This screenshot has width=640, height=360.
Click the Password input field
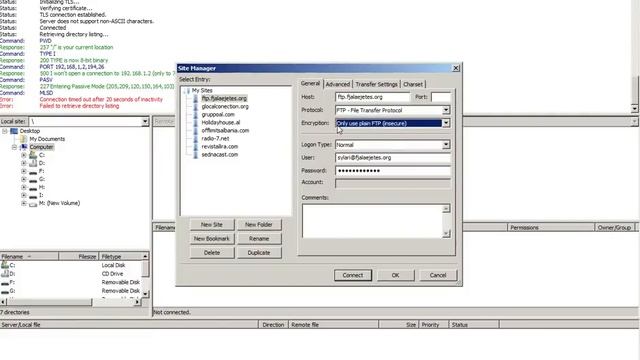tap(393, 171)
